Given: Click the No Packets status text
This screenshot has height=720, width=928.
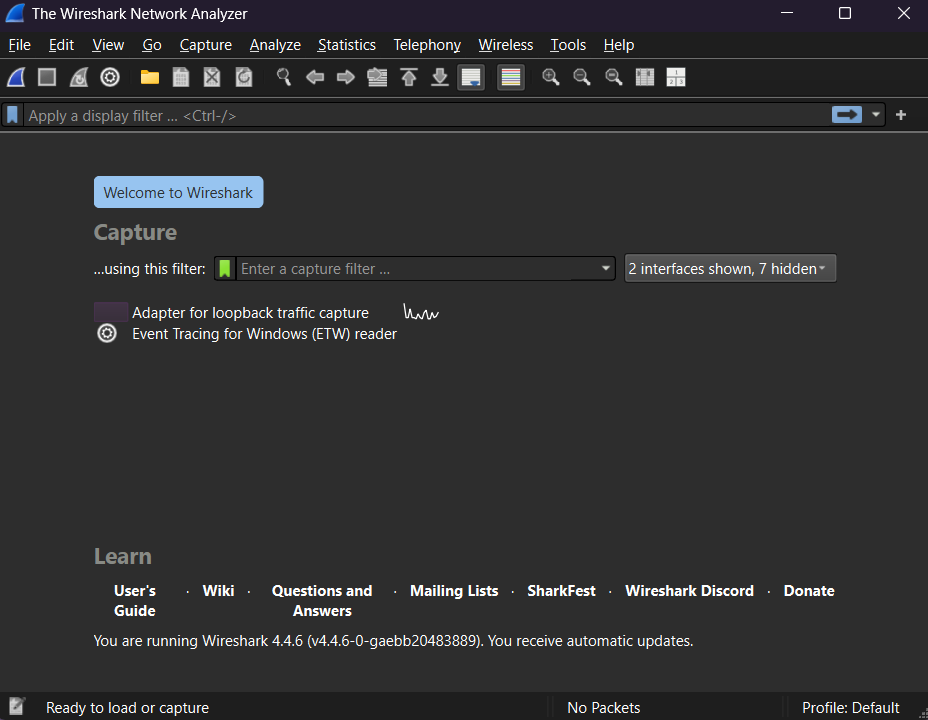Looking at the screenshot, I should point(604,708).
